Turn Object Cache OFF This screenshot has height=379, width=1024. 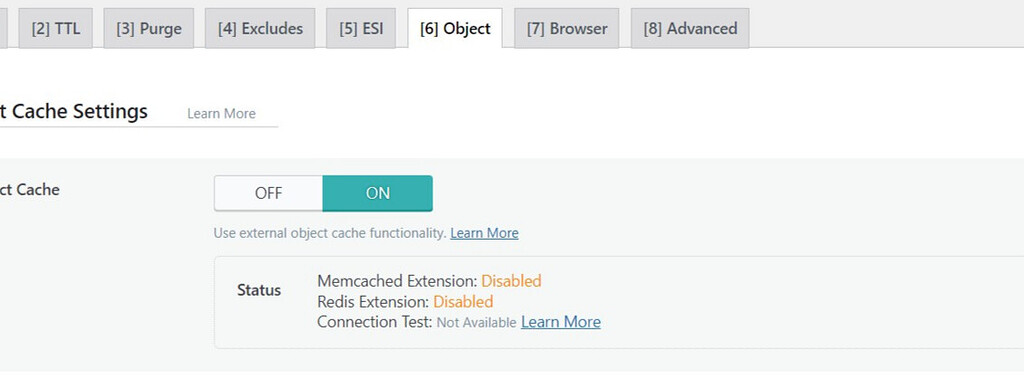[268, 193]
